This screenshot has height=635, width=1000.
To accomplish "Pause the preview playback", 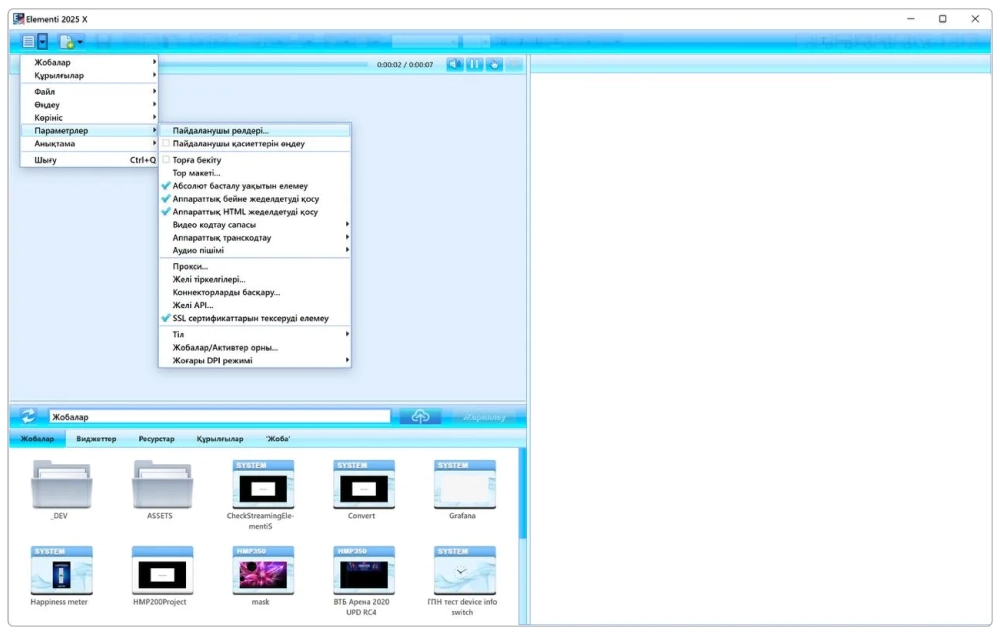I will coord(474,64).
